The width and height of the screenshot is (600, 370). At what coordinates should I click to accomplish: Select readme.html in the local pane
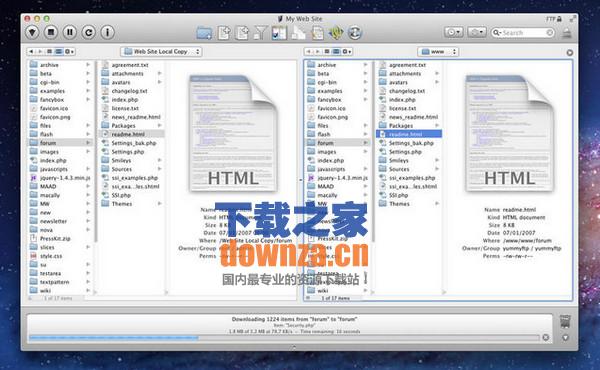[x=132, y=134]
